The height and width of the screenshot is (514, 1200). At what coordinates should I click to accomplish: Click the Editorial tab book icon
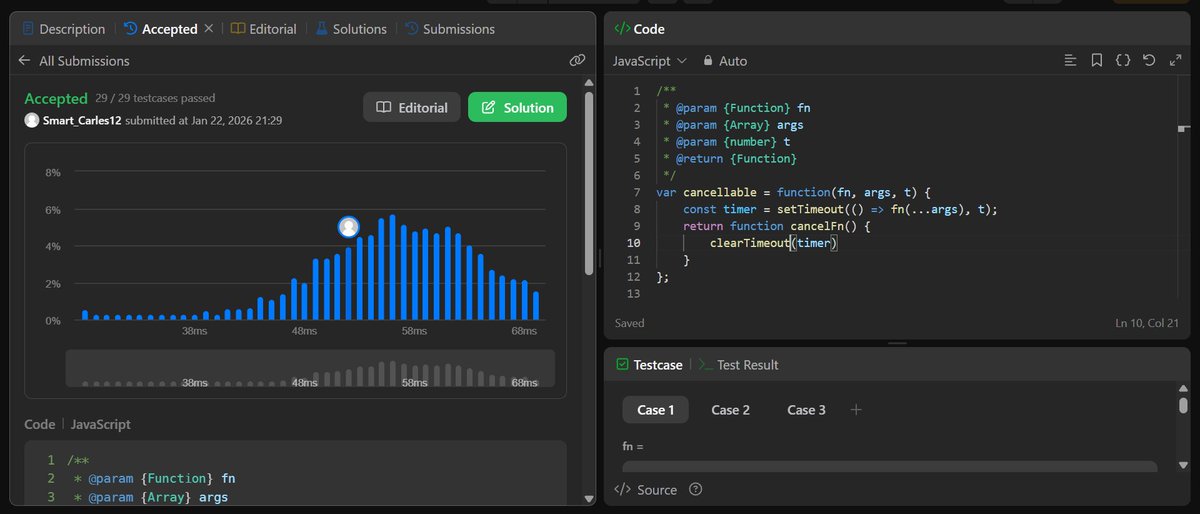(237, 29)
